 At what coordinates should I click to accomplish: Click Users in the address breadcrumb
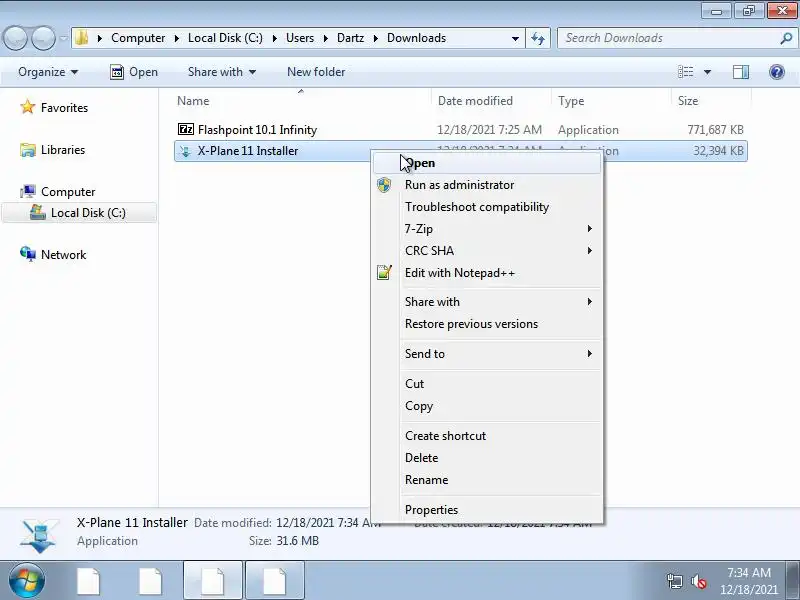299,38
